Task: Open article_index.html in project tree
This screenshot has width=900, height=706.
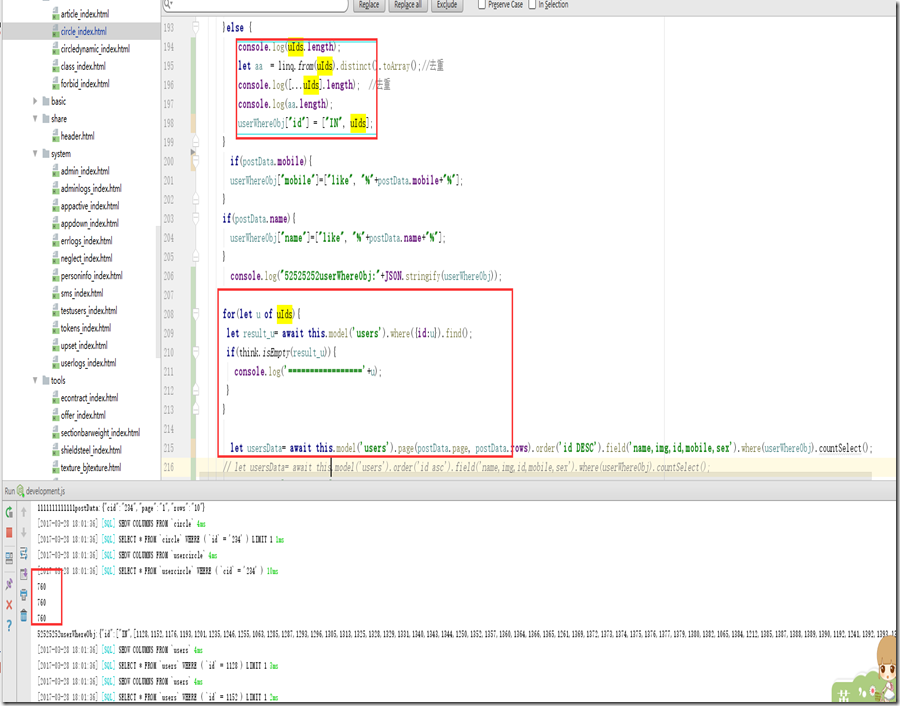Action: pyautogui.click(x=84, y=14)
